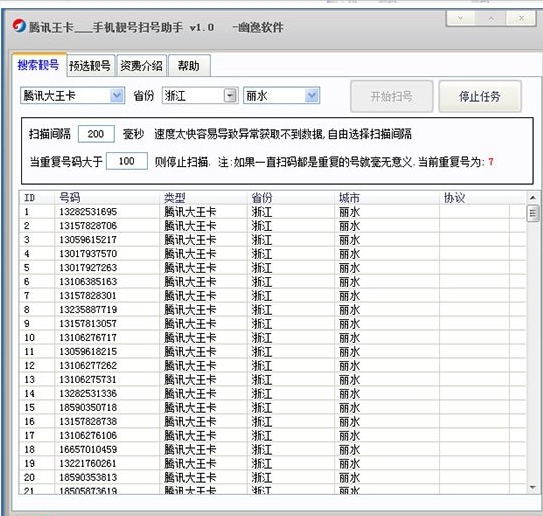The height and width of the screenshot is (516, 543).
Task: Click the 开始扫号 button
Action: pyautogui.click(x=391, y=96)
